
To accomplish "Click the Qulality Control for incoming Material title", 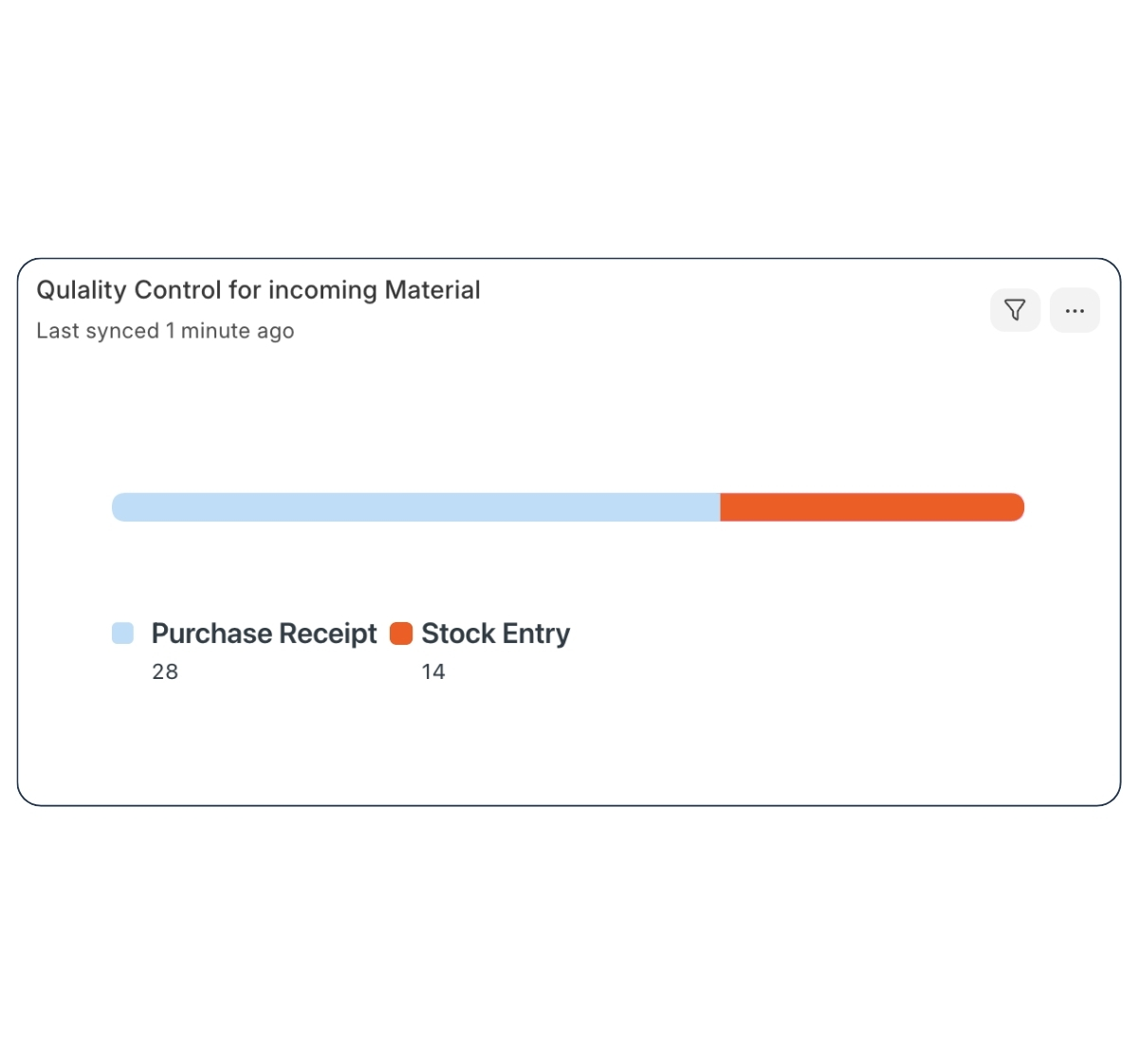I will point(258,290).
